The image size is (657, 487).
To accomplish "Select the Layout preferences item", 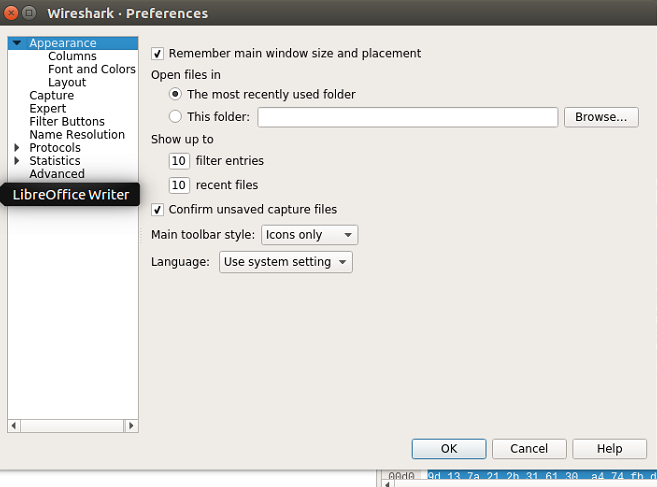I will click(x=67, y=82).
